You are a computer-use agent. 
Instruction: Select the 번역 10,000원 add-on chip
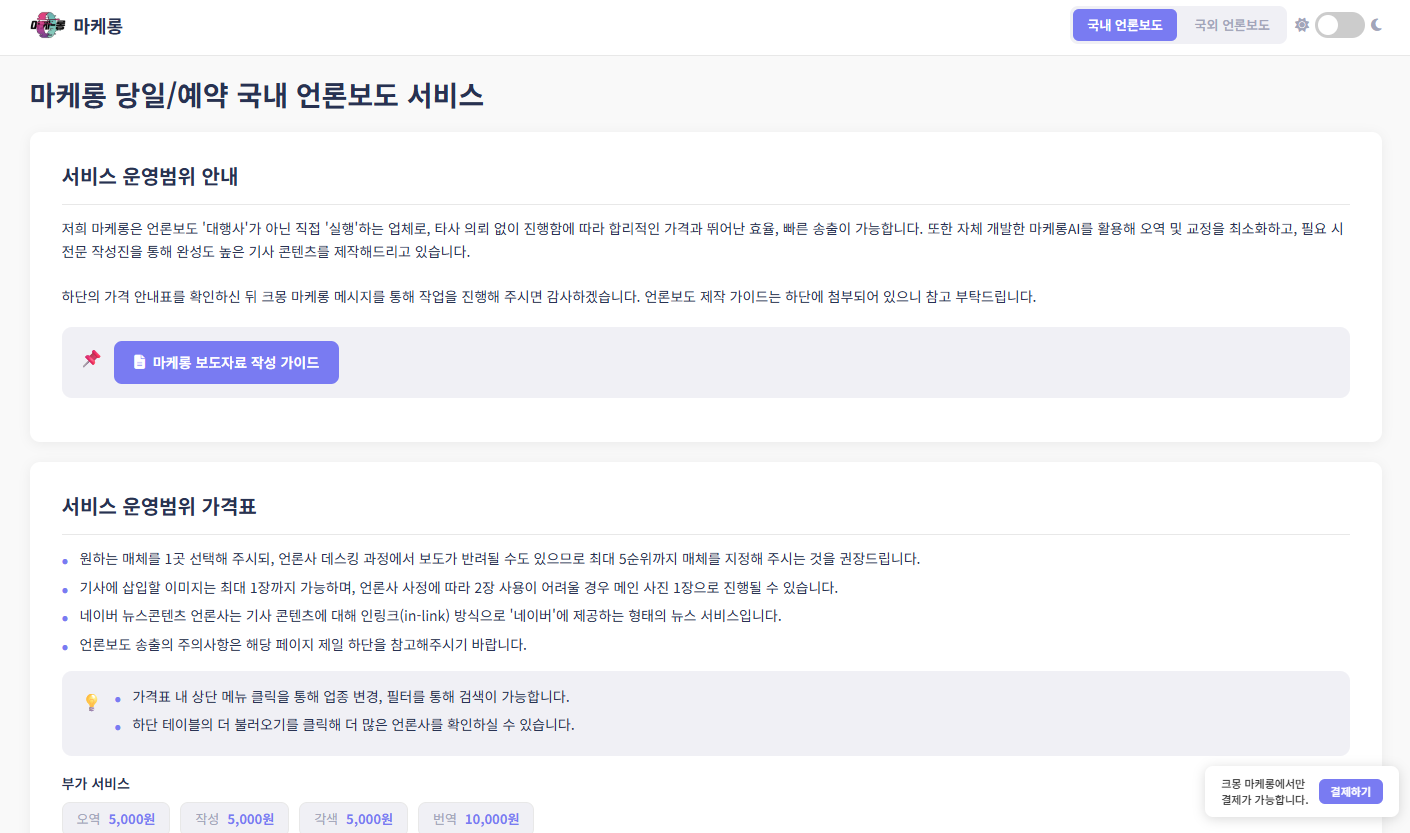pyautogui.click(x=476, y=818)
